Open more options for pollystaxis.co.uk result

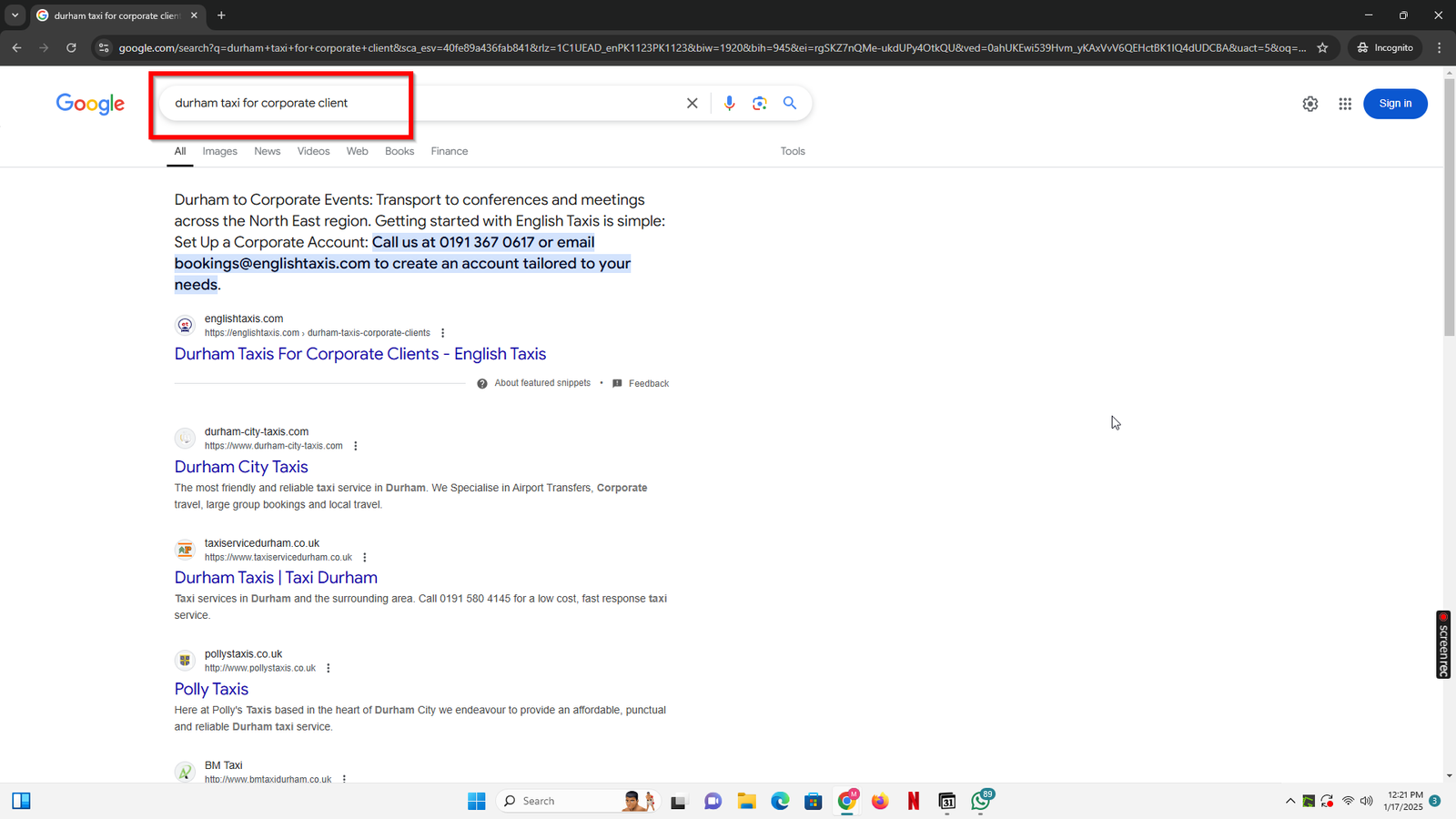(x=328, y=668)
